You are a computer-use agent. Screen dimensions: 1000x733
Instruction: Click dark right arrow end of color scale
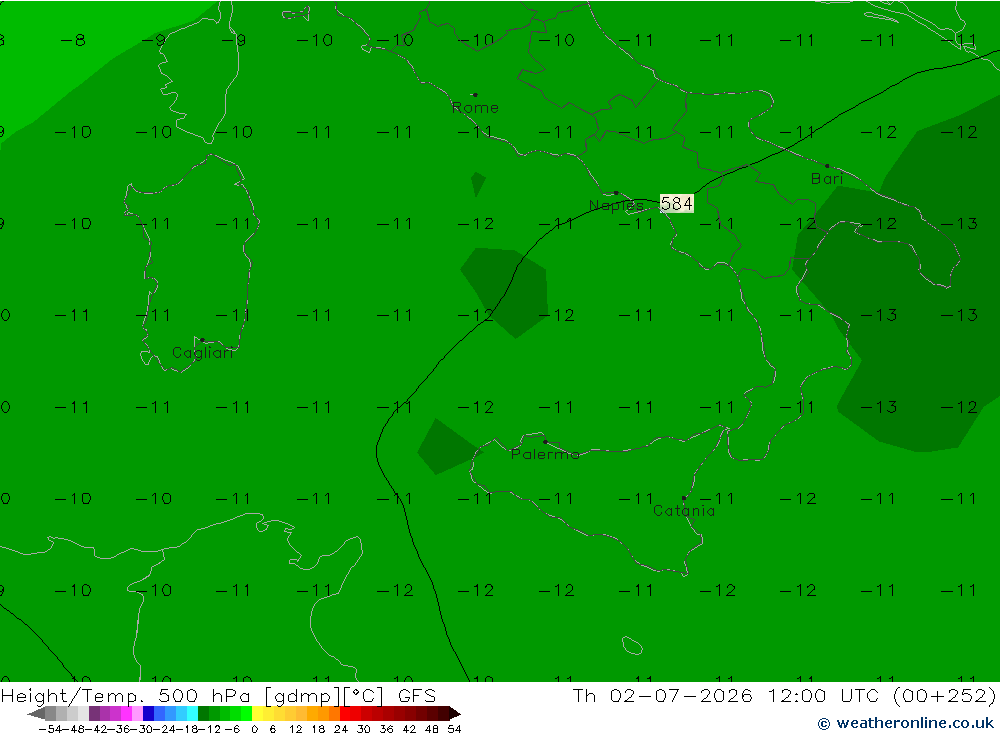click(x=455, y=714)
